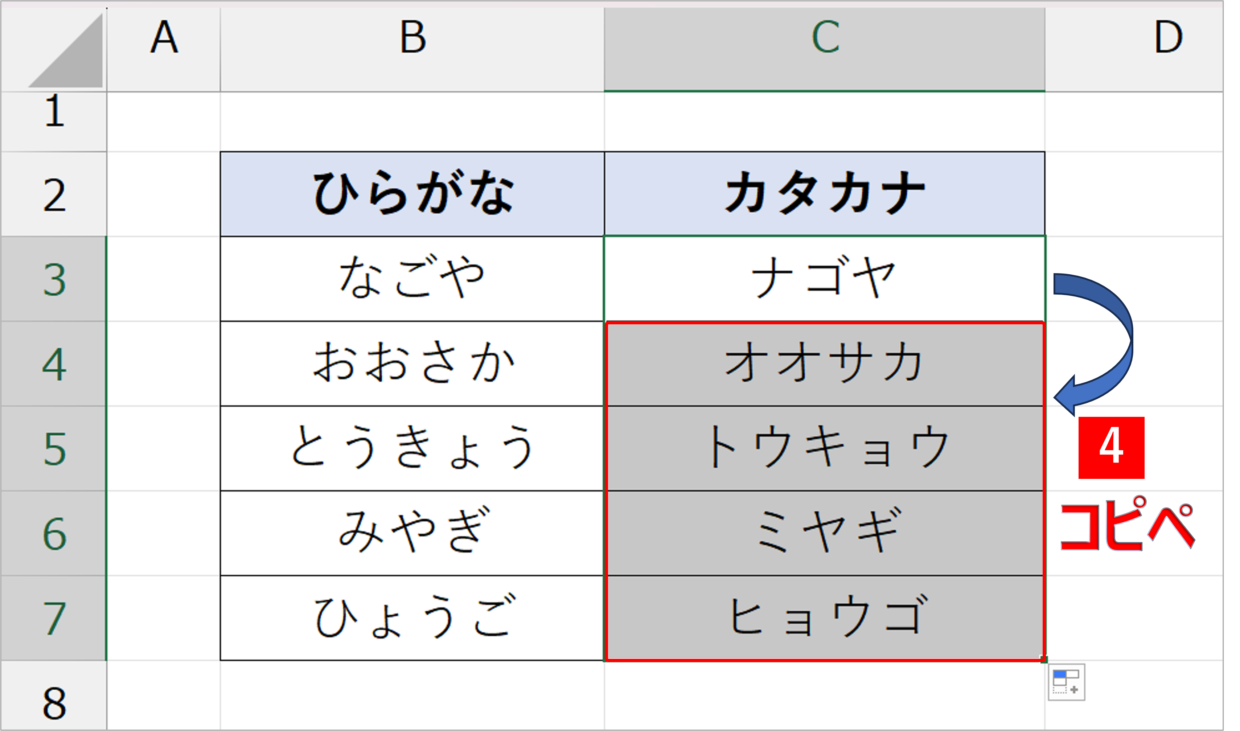Select column B header
1240x731 pixels.
click(412, 50)
